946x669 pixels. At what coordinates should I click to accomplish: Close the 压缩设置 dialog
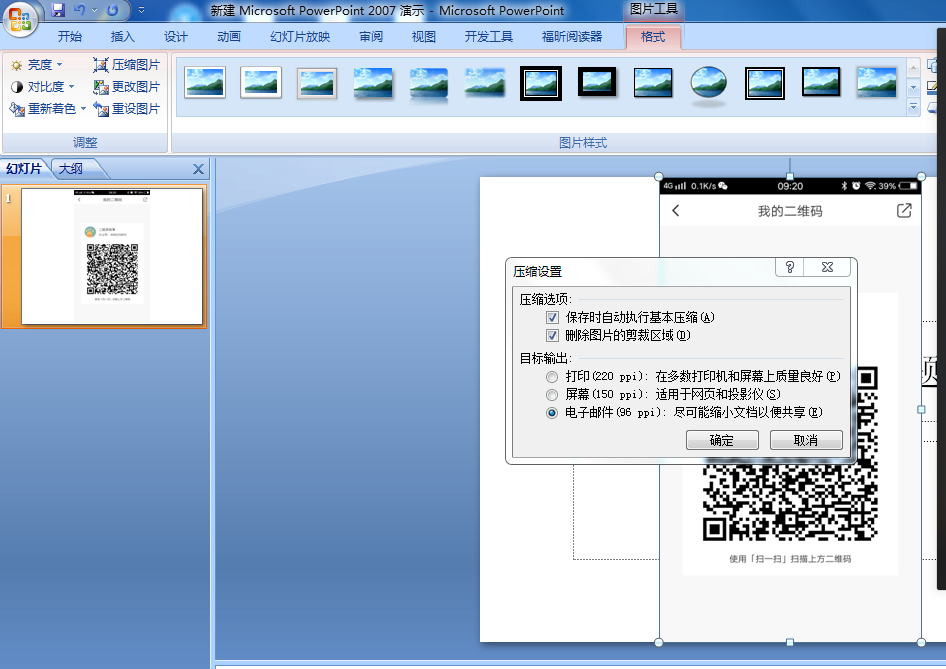pyautogui.click(x=827, y=267)
